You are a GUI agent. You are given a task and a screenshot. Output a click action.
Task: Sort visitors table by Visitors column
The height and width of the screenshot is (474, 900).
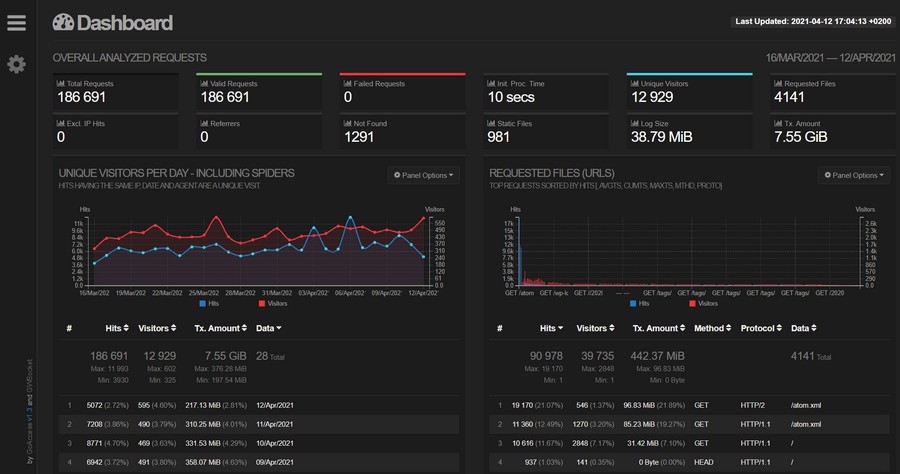(x=157, y=328)
